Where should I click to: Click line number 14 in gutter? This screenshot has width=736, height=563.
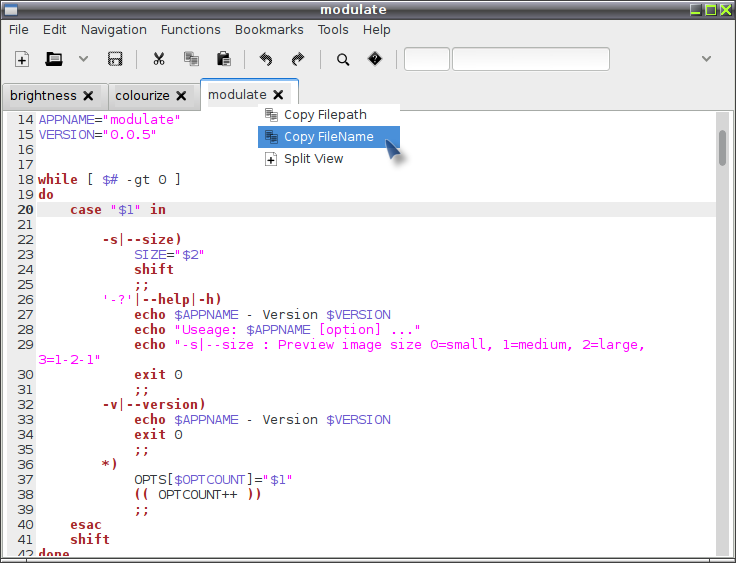click(x=25, y=119)
